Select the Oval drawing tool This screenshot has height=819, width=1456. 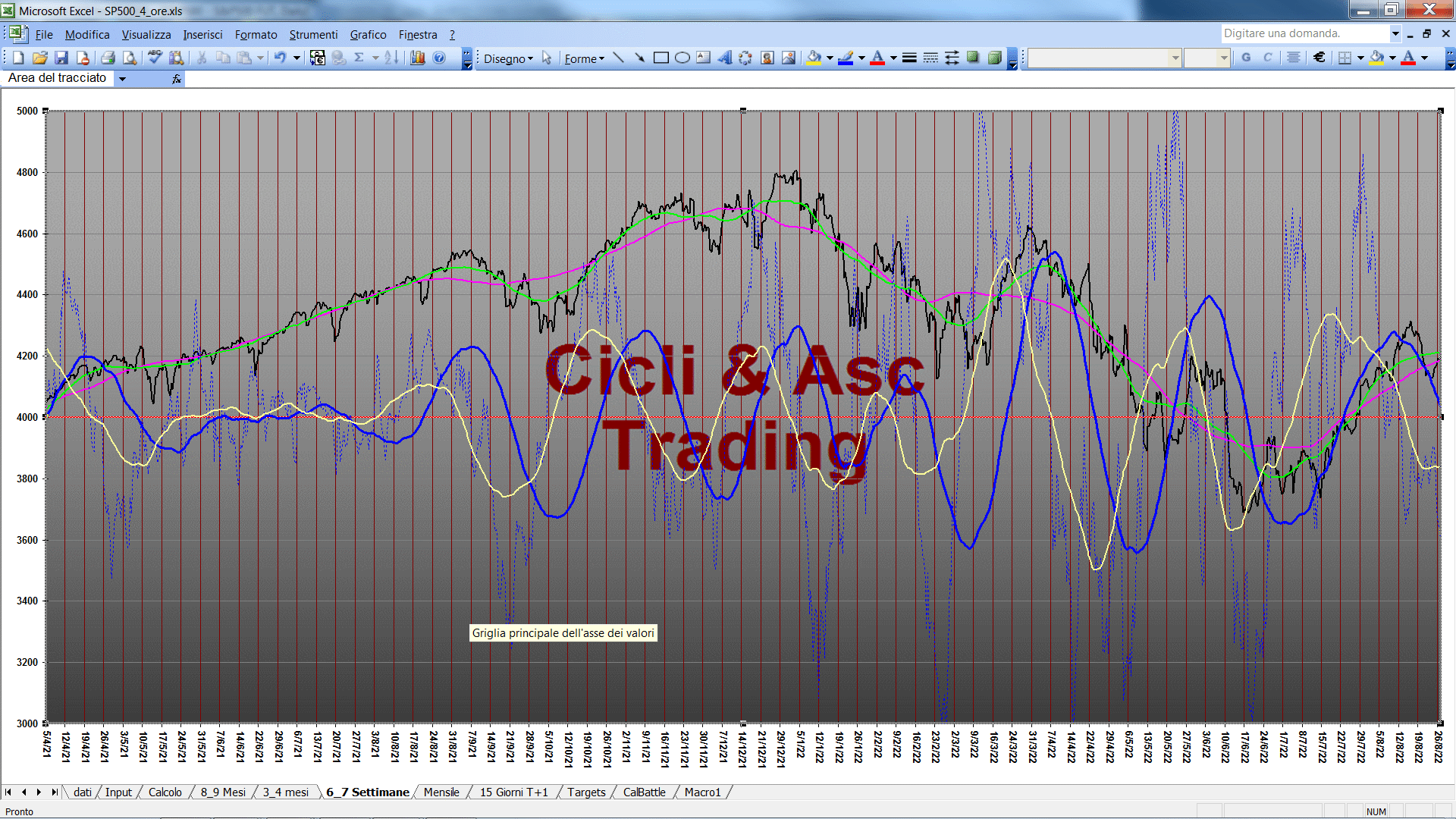click(682, 58)
